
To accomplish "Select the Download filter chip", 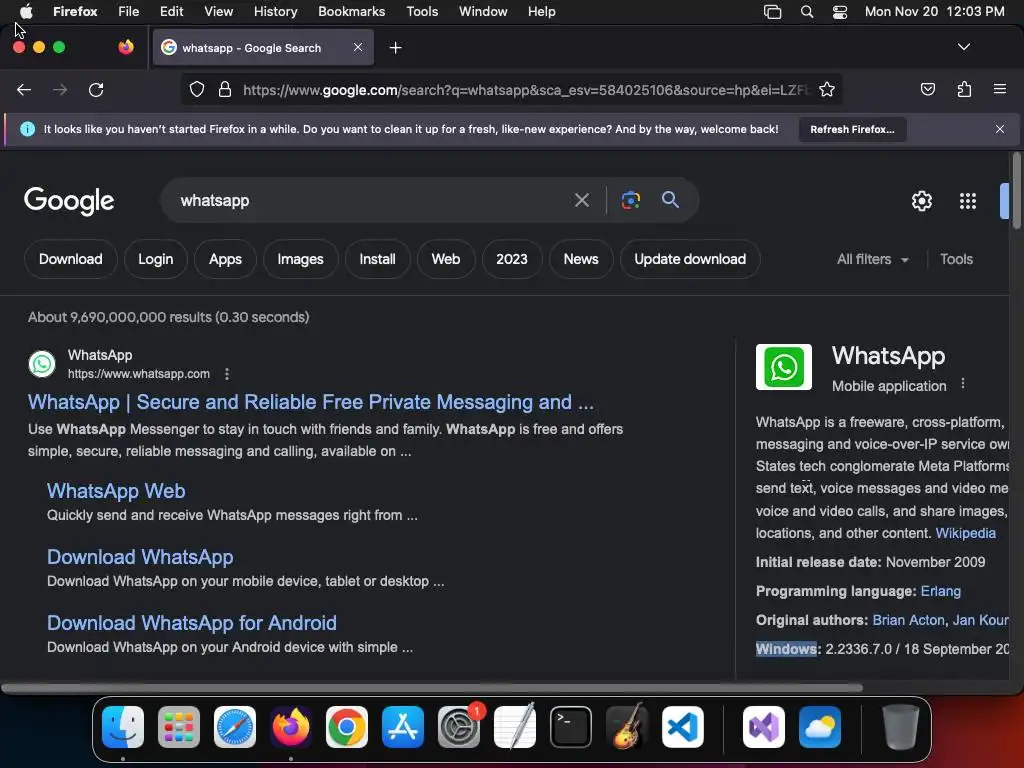I will (x=71, y=259).
